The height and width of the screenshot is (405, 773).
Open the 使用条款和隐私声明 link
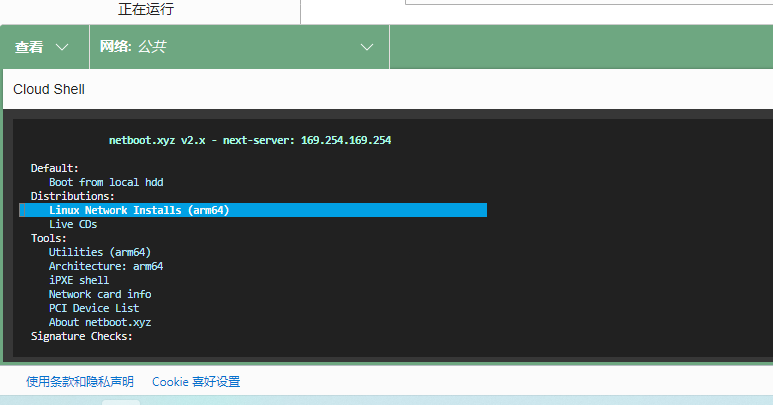[80, 382]
